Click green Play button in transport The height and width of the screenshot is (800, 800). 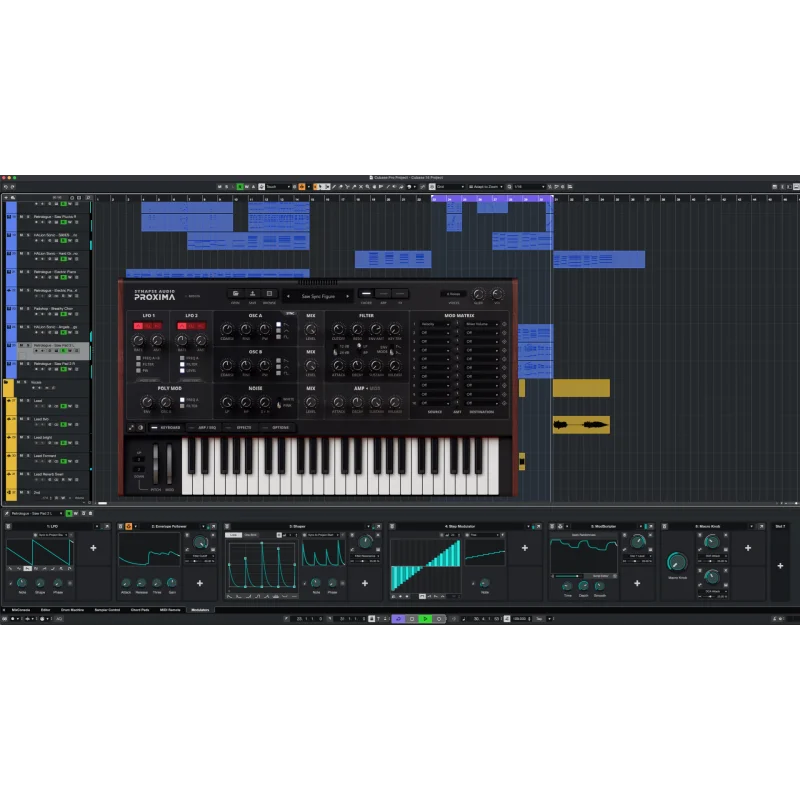[x=425, y=619]
